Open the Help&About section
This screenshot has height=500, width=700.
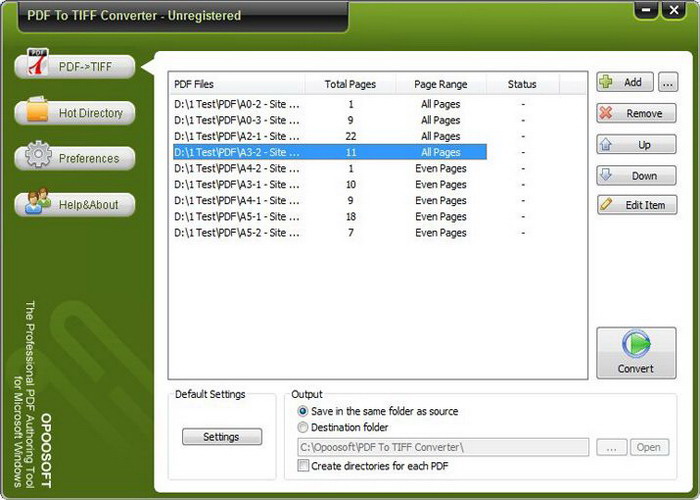click(75, 205)
